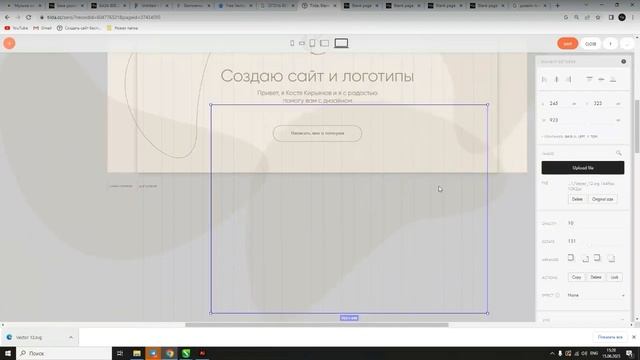
Task: Align element to horizontal center
Action: (556, 80)
